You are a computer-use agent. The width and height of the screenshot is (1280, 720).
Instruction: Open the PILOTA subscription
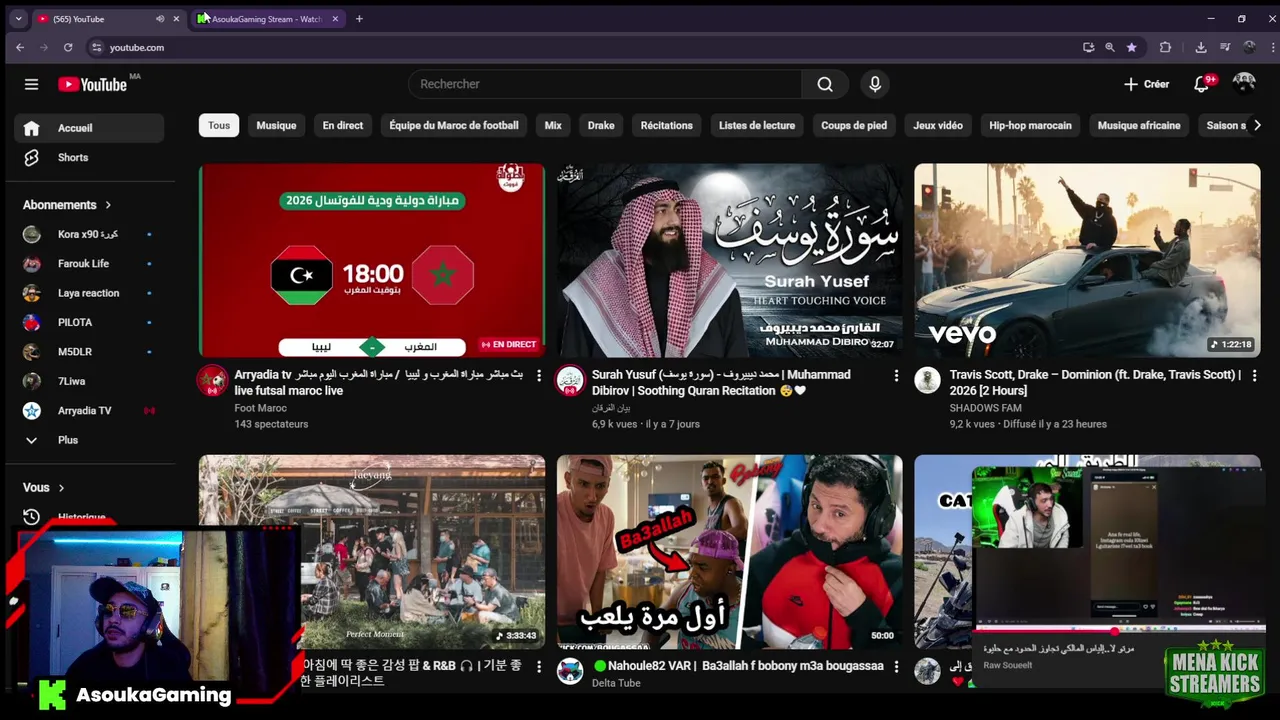click(x=89, y=322)
